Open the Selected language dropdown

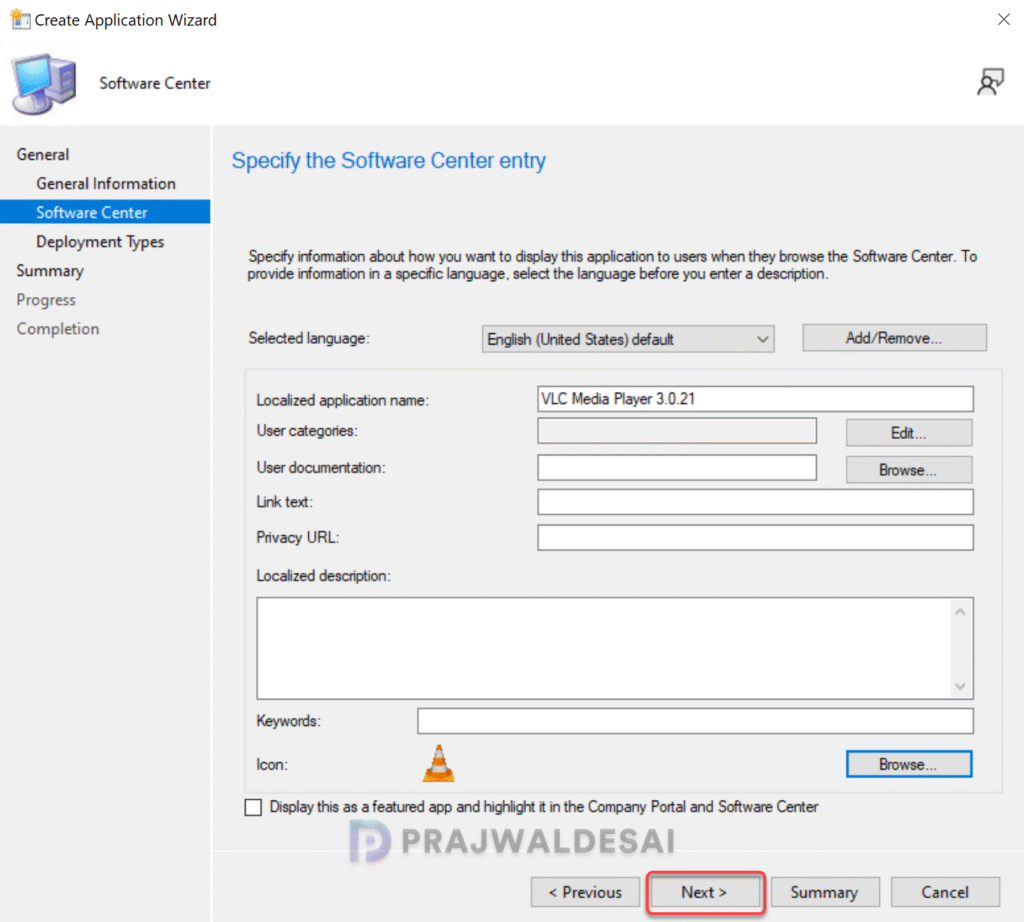click(x=628, y=339)
